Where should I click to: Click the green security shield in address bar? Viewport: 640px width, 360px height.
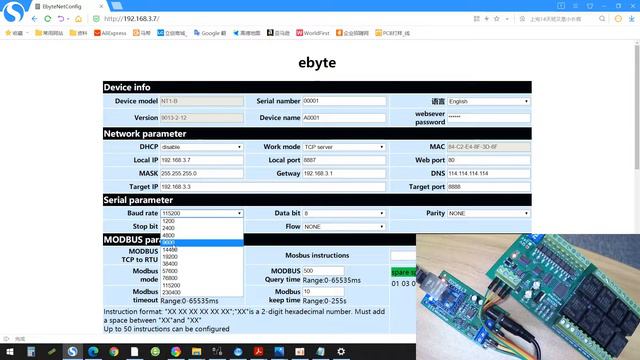coord(96,19)
